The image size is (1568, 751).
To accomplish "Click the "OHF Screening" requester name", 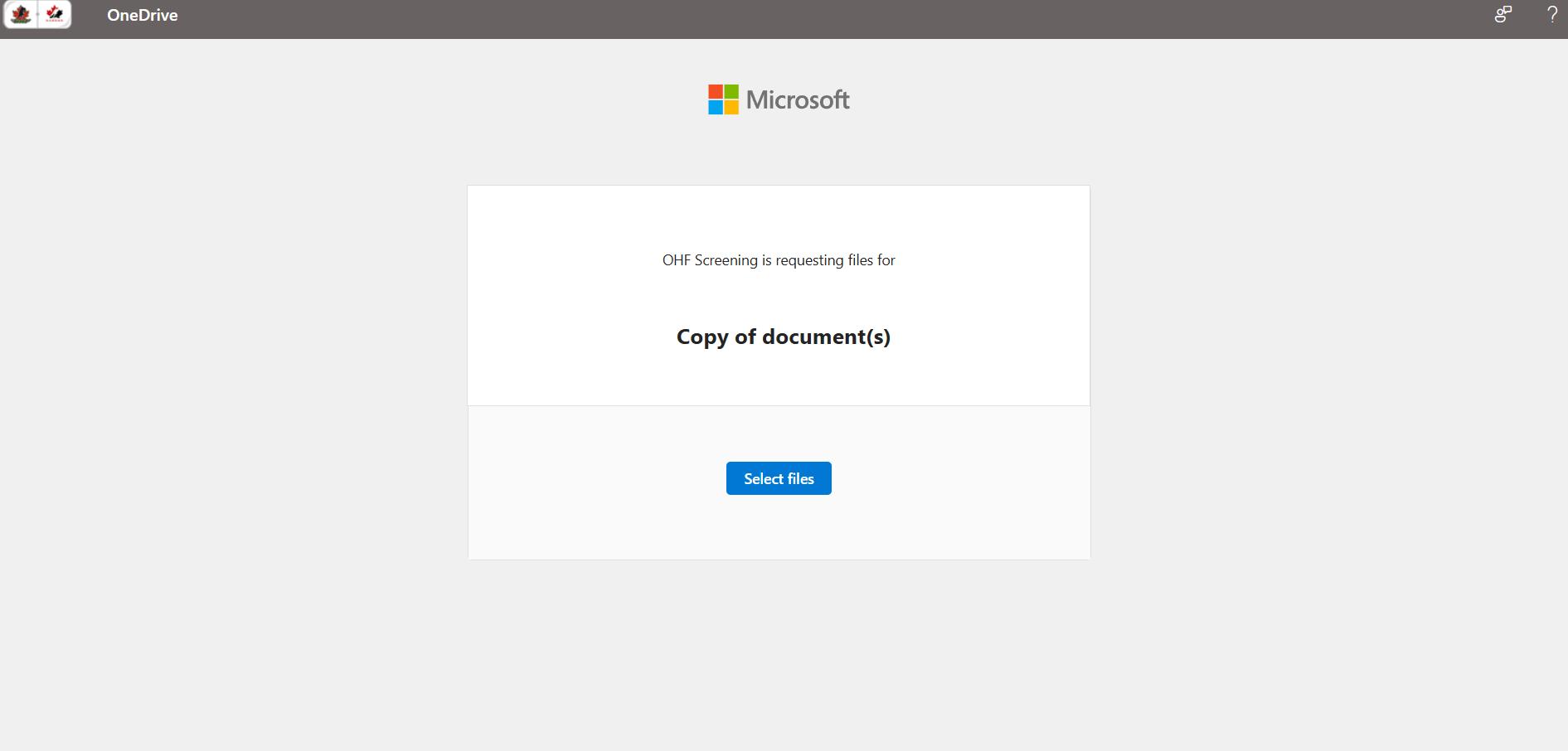I will tap(710, 260).
